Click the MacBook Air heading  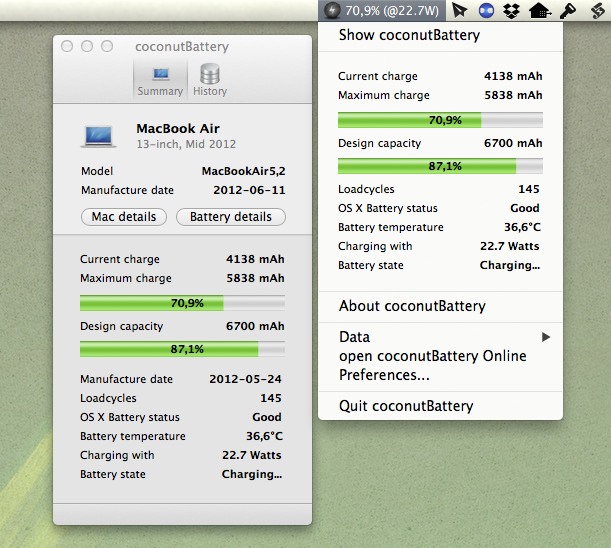[178, 128]
